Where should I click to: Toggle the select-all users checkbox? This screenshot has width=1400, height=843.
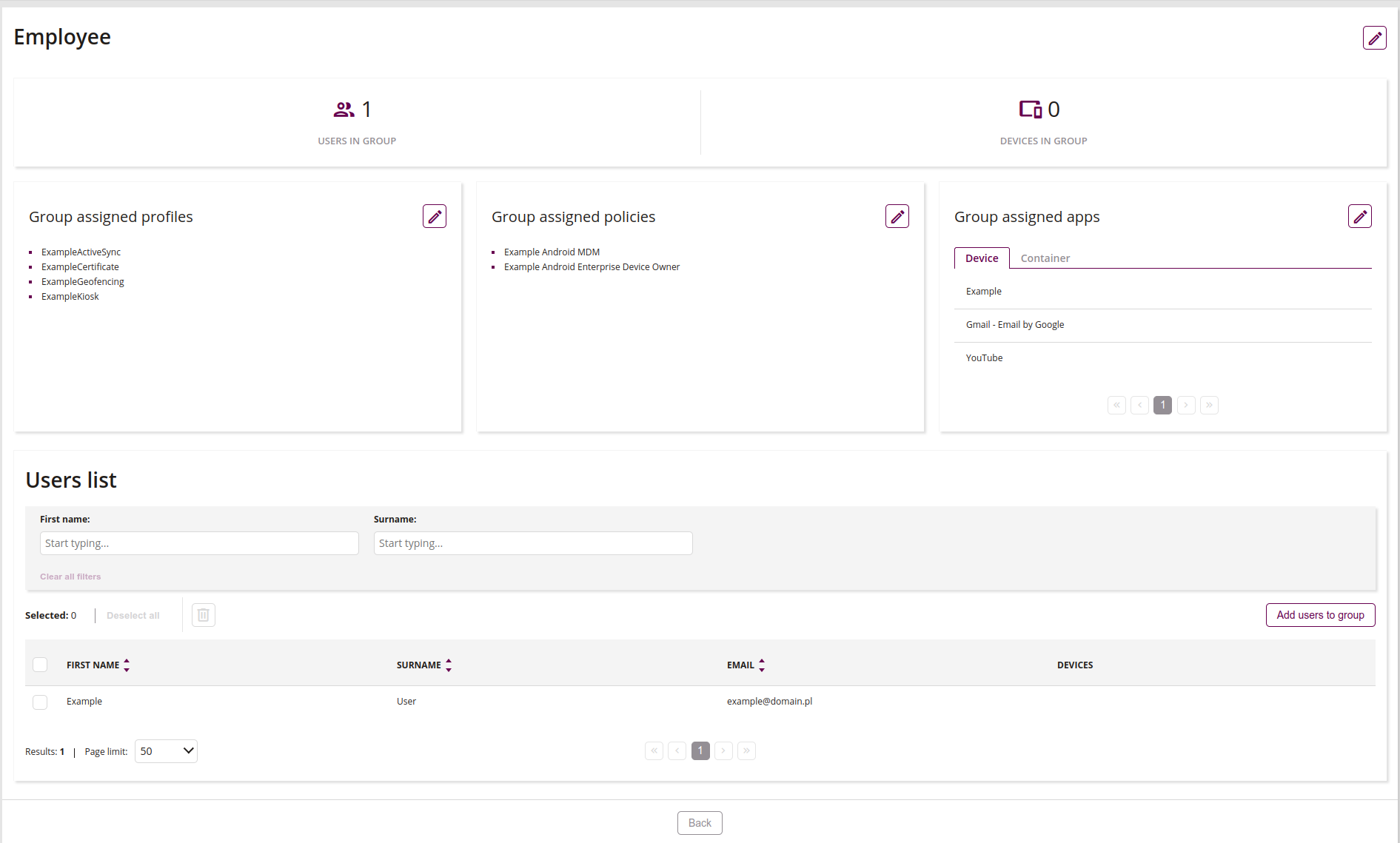pos(40,665)
